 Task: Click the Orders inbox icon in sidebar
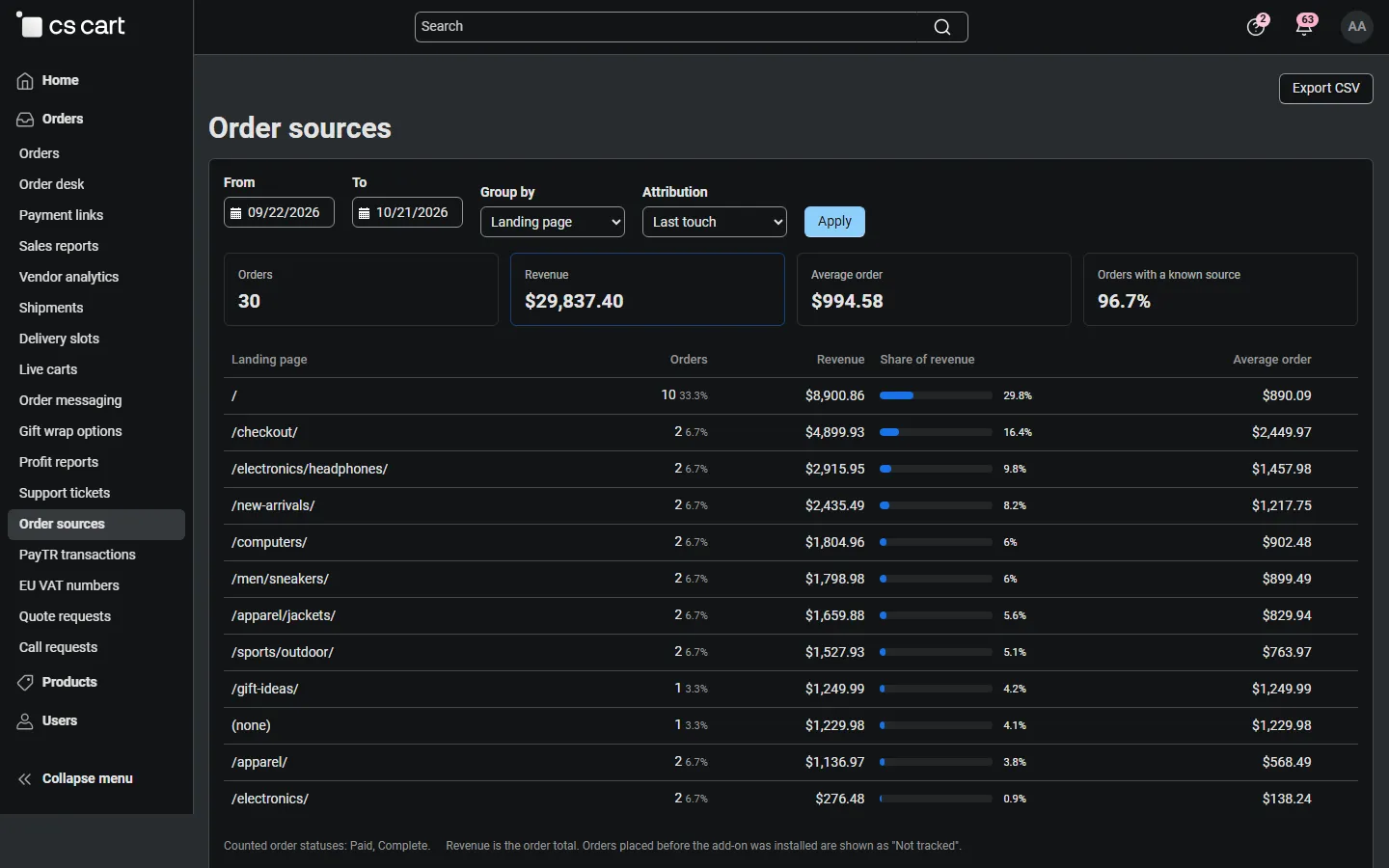pyautogui.click(x=25, y=120)
